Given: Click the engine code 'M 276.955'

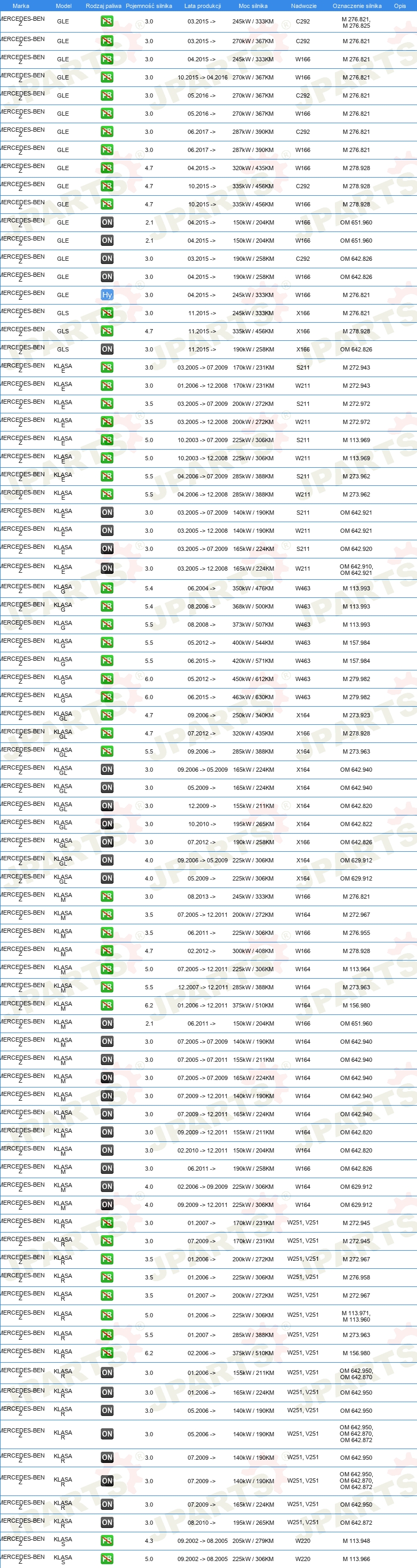Looking at the screenshot, I should tap(356, 932).
